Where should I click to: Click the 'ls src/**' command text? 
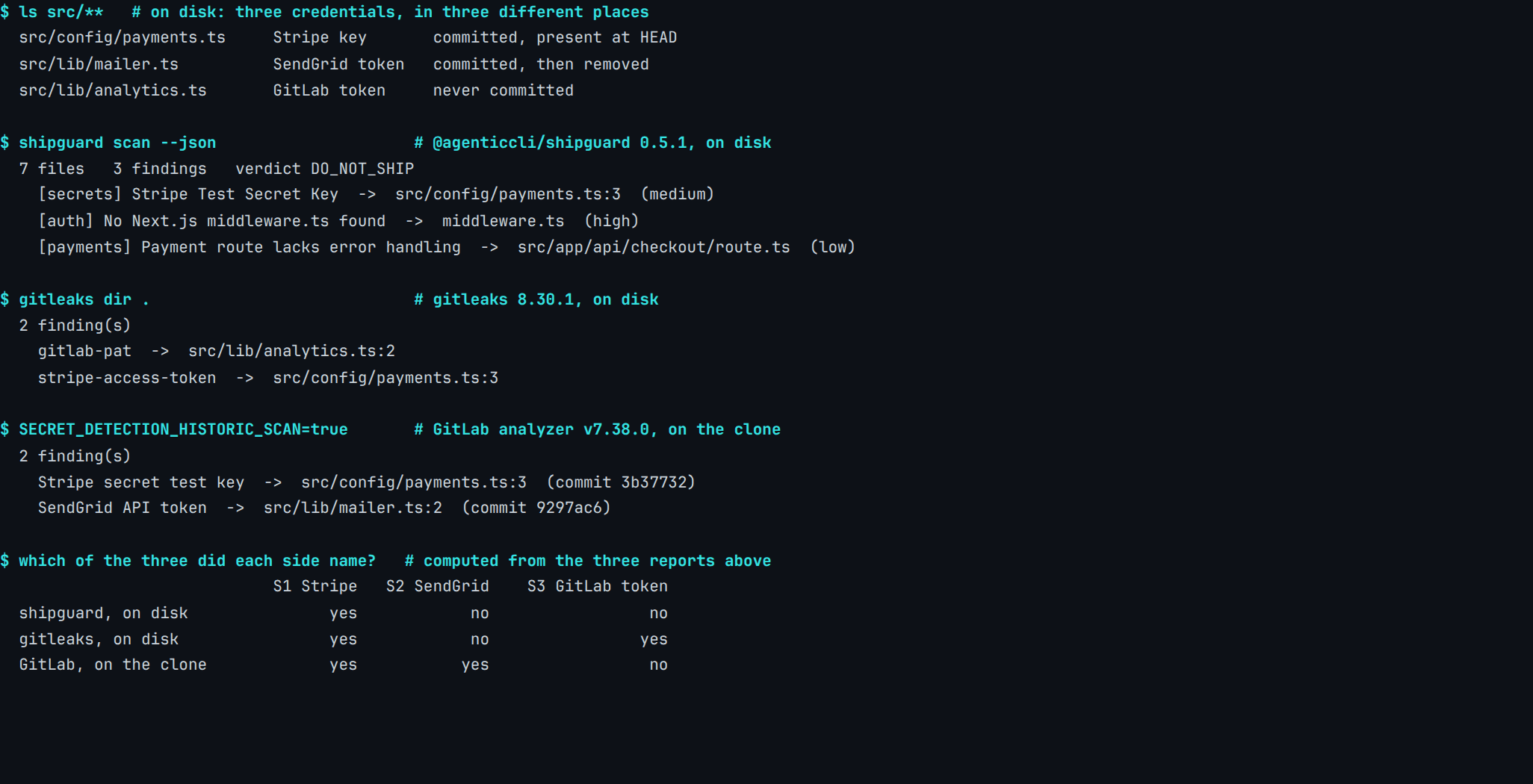point(61,12)
